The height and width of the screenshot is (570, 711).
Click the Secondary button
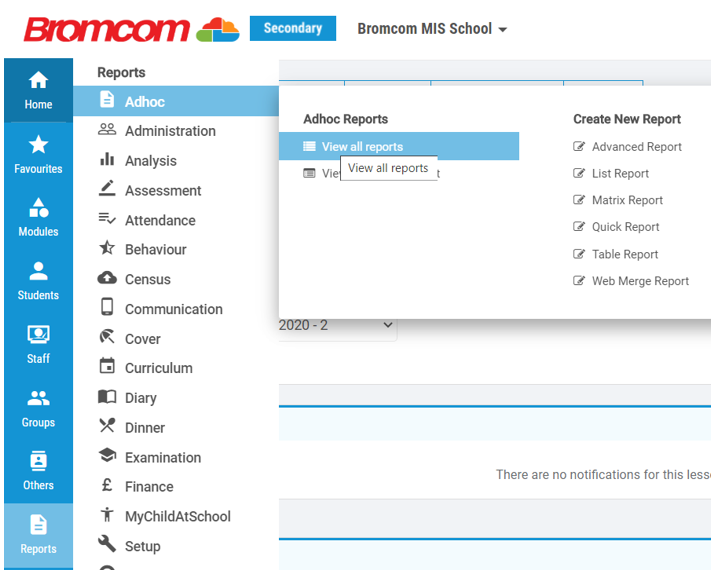(293, 28)
